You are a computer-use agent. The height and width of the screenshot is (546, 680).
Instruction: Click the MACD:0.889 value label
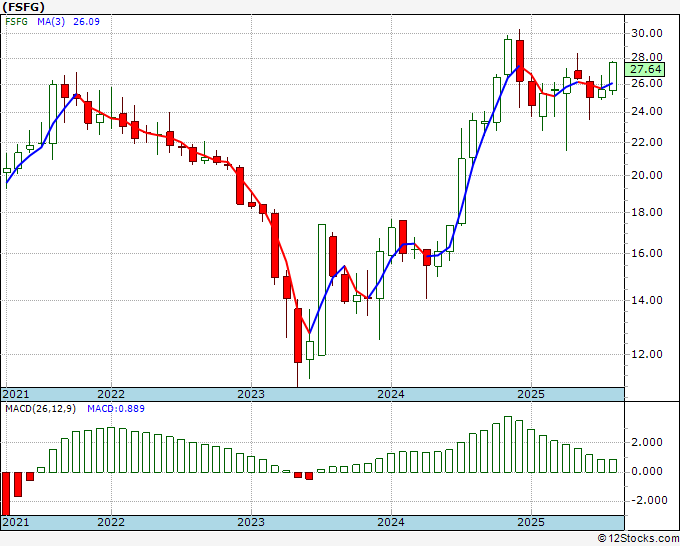click(116, 409)
